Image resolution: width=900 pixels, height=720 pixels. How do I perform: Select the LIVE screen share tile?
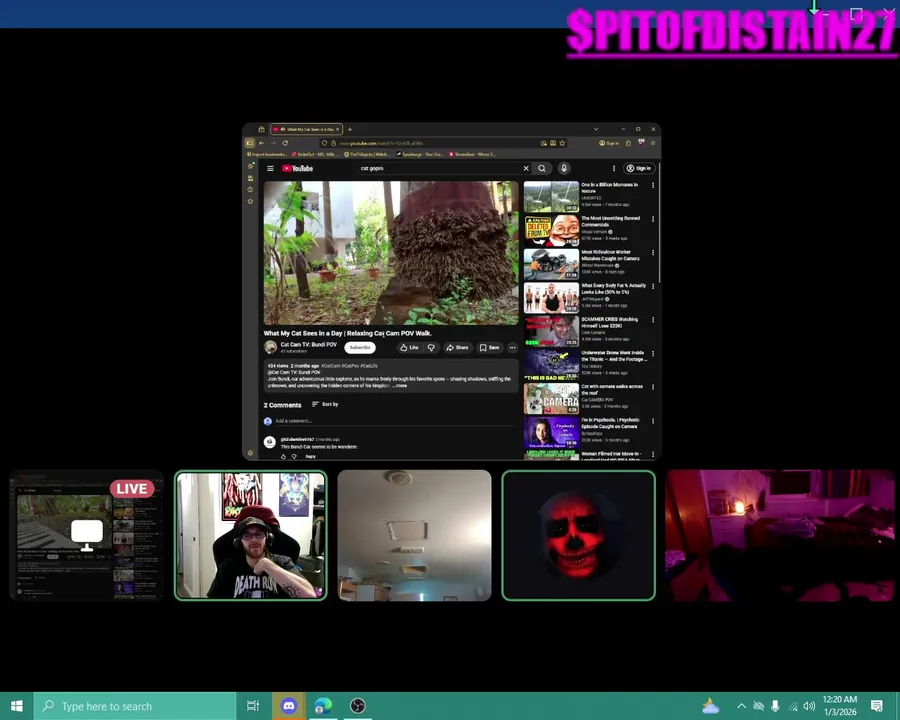coord(87,535)
